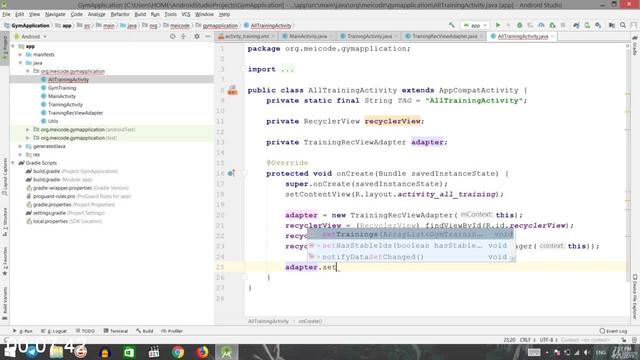Hide the Project panel with minus icon
Screen dimensions: 640x360
point(208,36)
